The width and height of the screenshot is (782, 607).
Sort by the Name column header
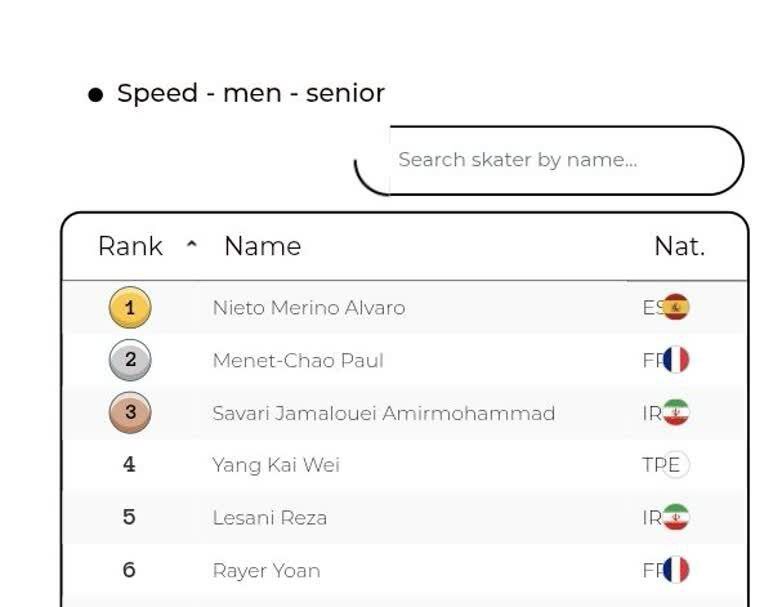262,246
